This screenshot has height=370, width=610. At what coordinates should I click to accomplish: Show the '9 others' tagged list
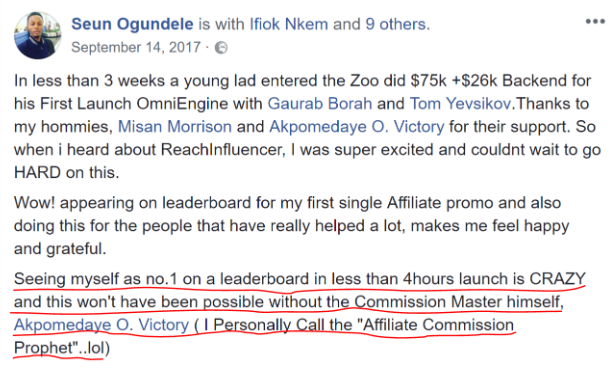tap(396, 24)
